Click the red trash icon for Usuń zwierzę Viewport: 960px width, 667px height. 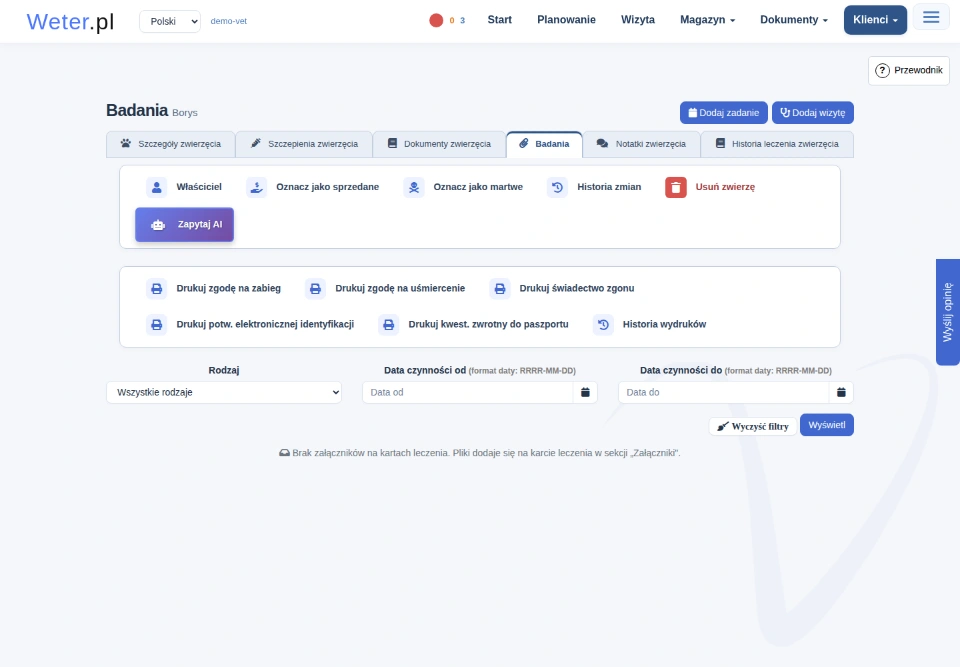676,187
